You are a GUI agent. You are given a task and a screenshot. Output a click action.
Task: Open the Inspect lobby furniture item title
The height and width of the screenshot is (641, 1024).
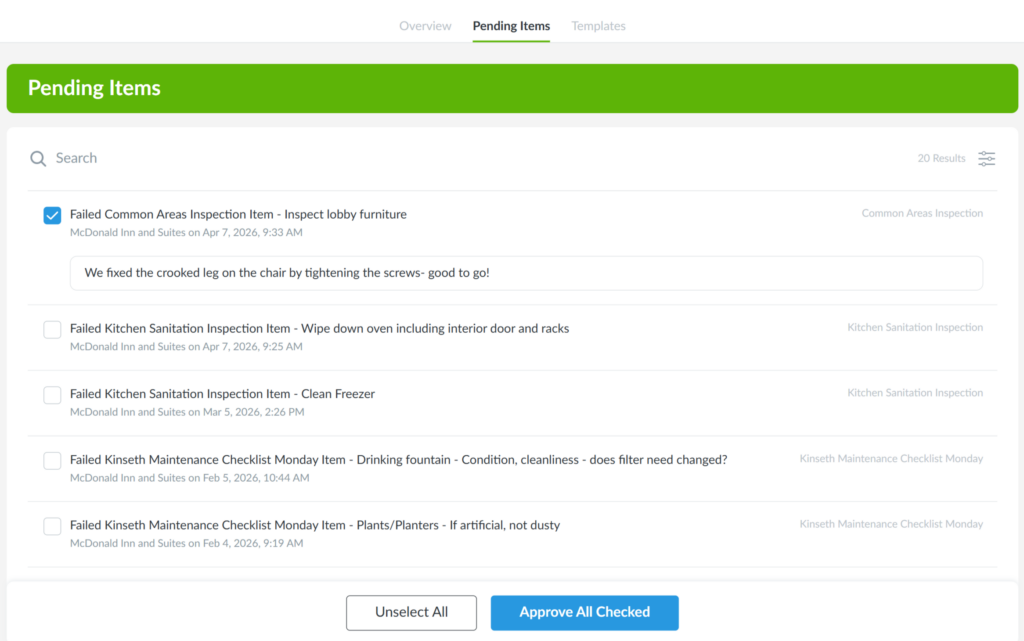pos(238,214)
